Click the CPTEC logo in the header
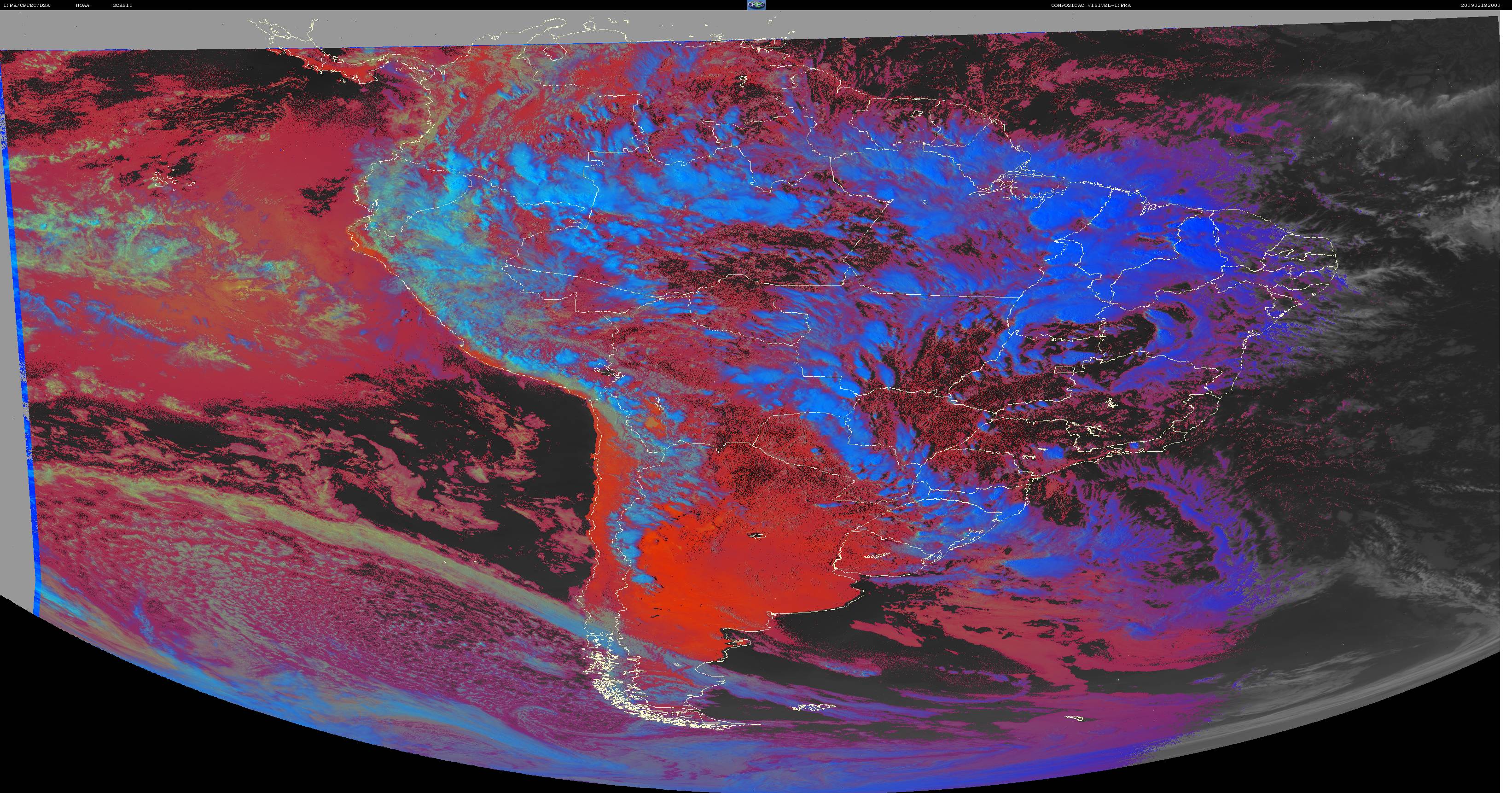This screenshot has height=793, width=1512. click(756, 5)
